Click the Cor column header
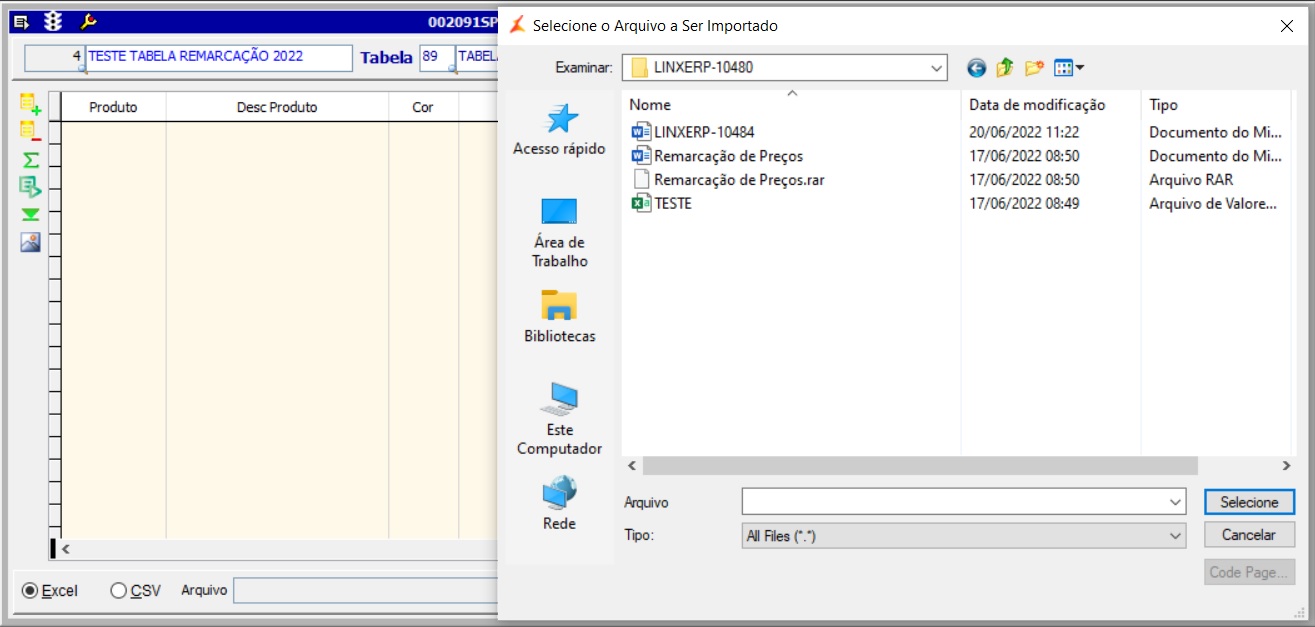This screenshot has height=627, width=1315. coord(423,107)
